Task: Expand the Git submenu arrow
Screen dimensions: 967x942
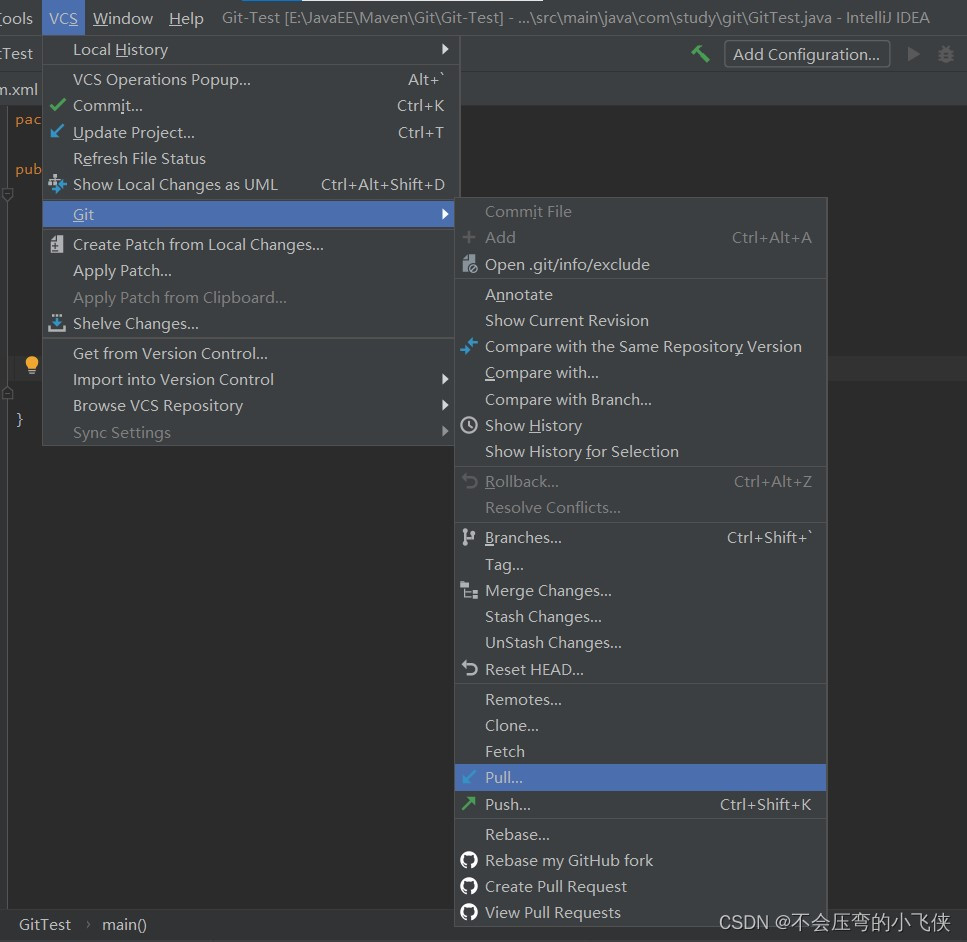Action: point(445,214)
